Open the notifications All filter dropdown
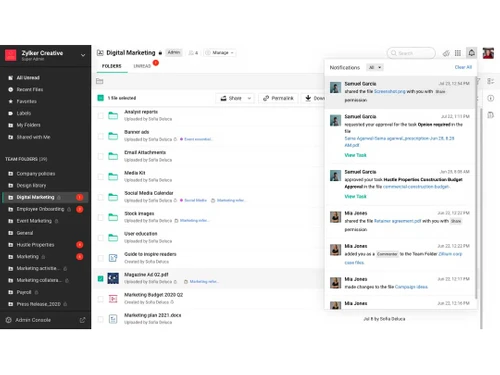 [375, 67]
